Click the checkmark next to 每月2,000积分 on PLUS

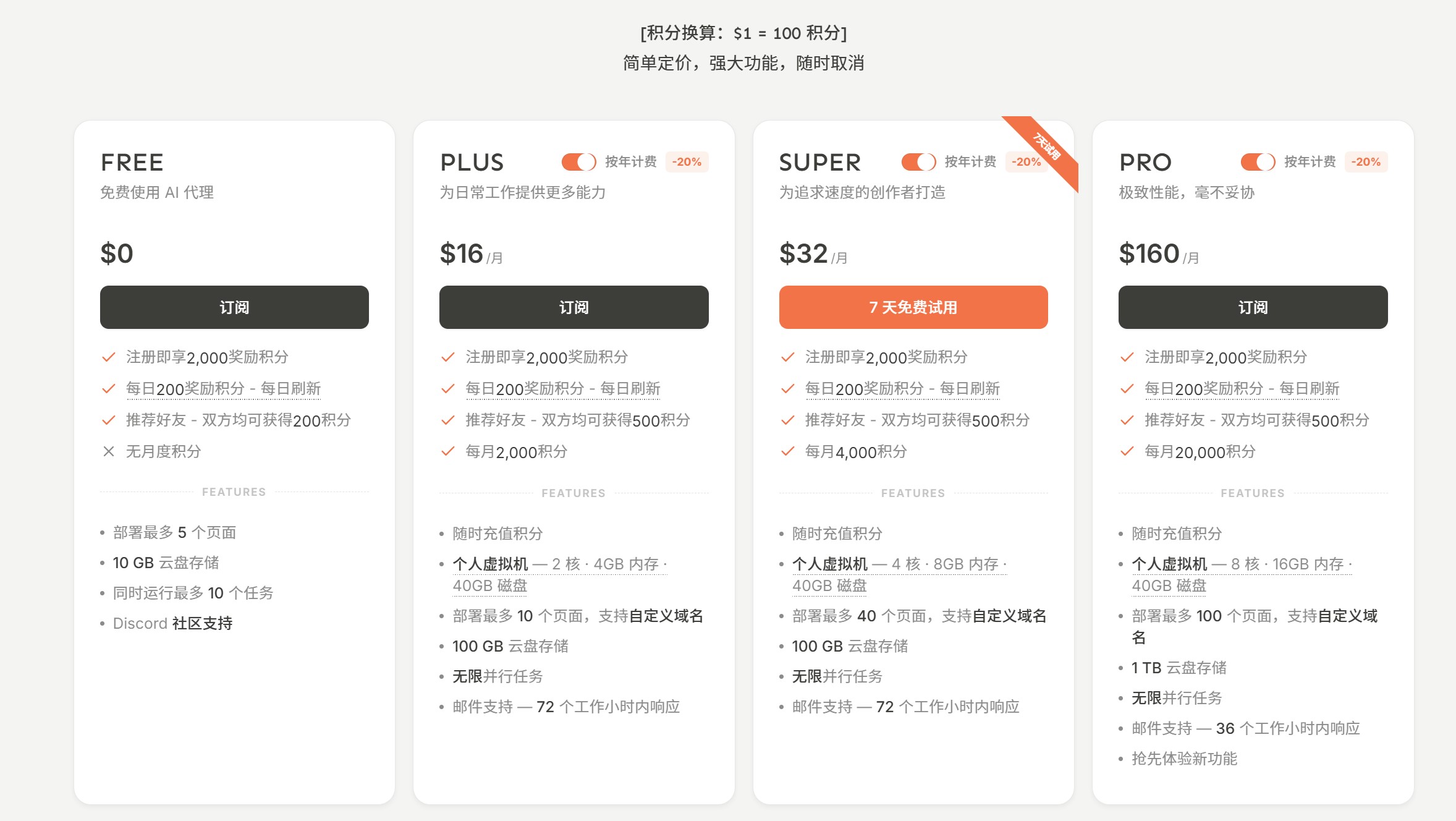447,452
